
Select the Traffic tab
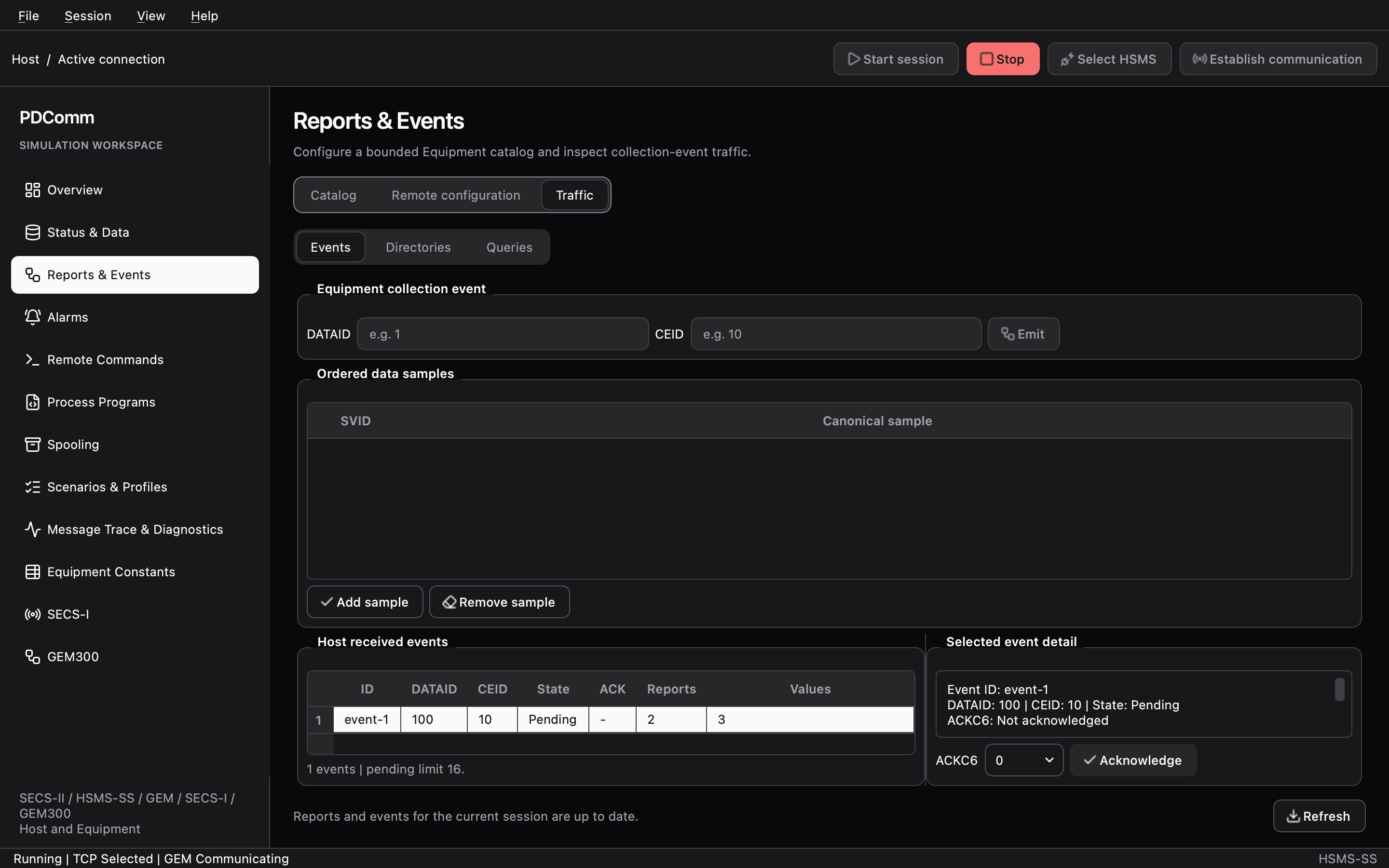tap(574, 195)
